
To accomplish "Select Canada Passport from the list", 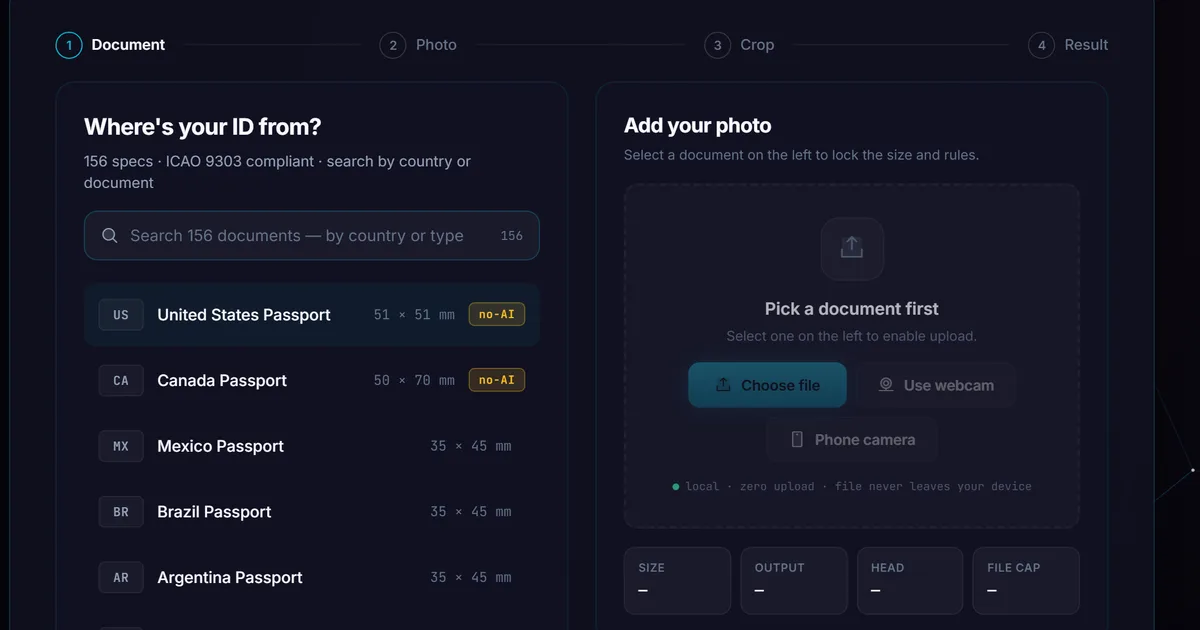I will click(312, 381).
